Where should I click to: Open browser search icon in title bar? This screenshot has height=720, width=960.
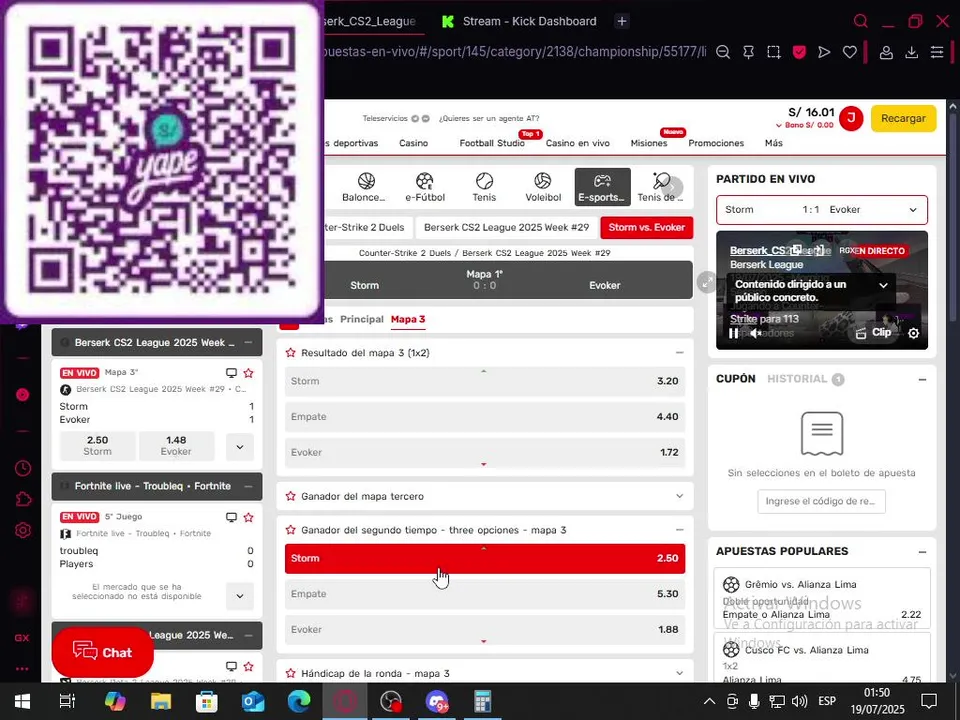(860, 21)
